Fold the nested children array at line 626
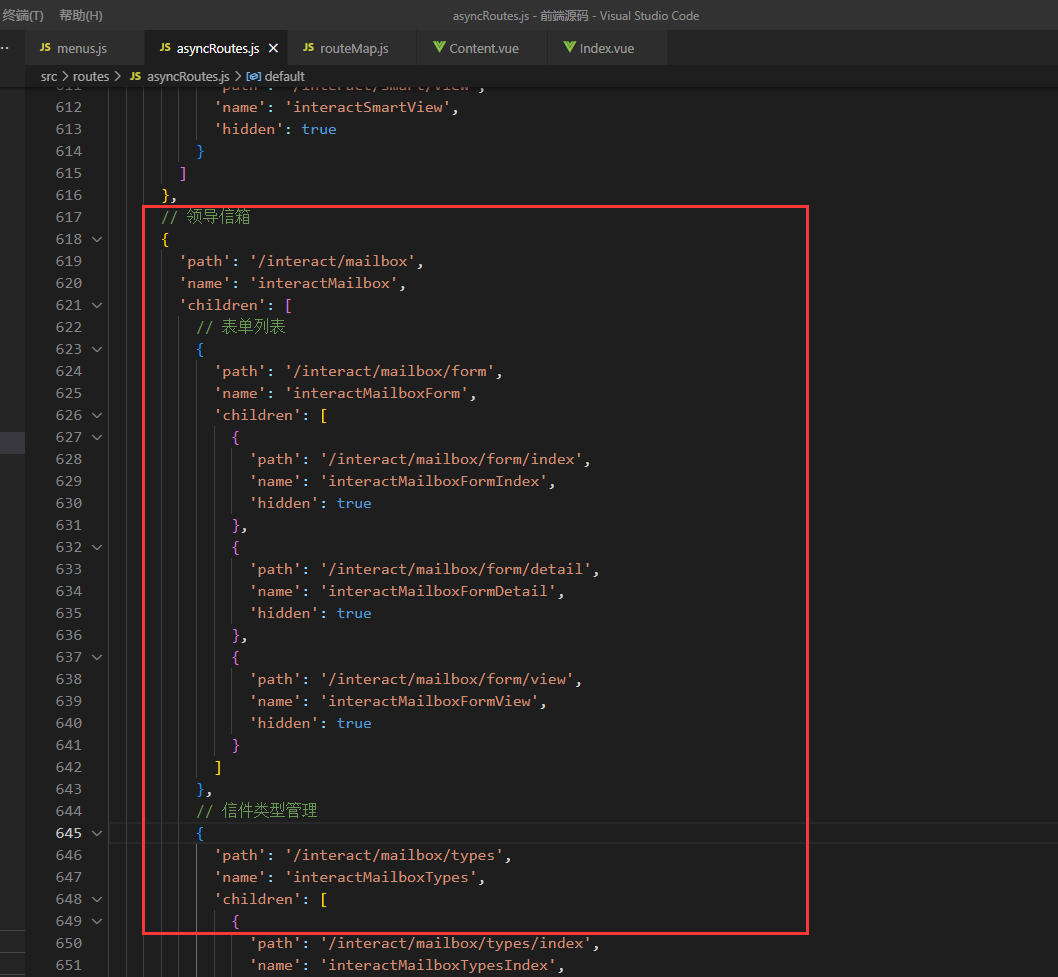1058x977 pixels. (97, 415)
